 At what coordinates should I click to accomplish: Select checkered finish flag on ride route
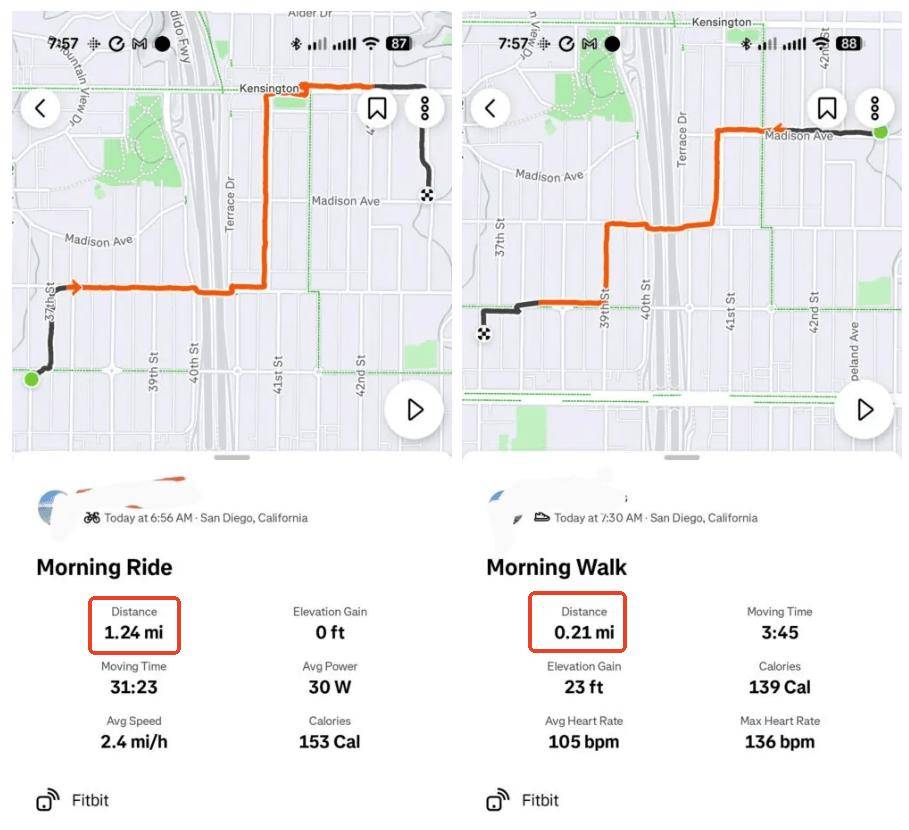428,195
